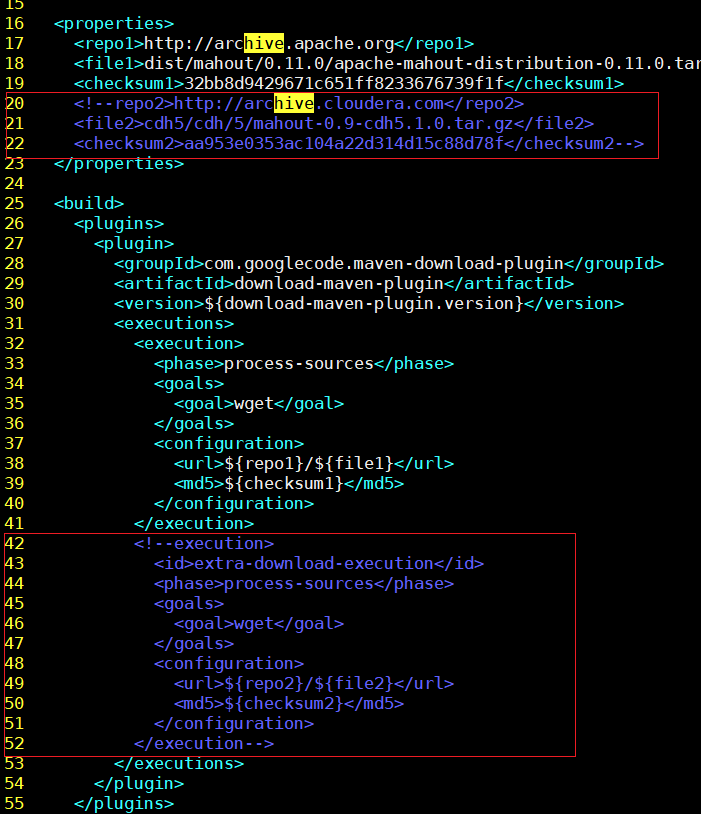Click the commented goals opening tag on line 45
The image size is (701, 814).
[189, 604]
